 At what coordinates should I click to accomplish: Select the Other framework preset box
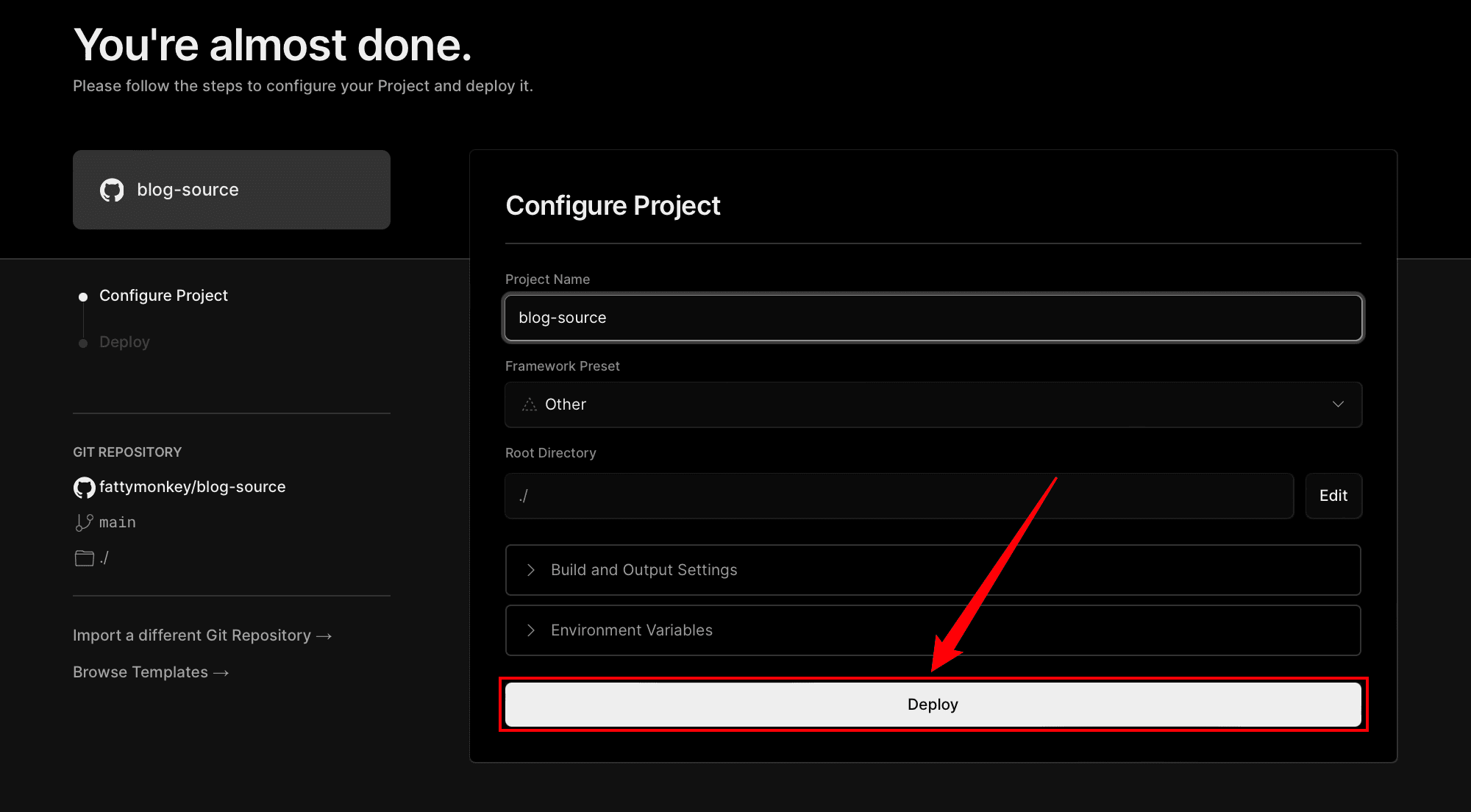[933, 405]
